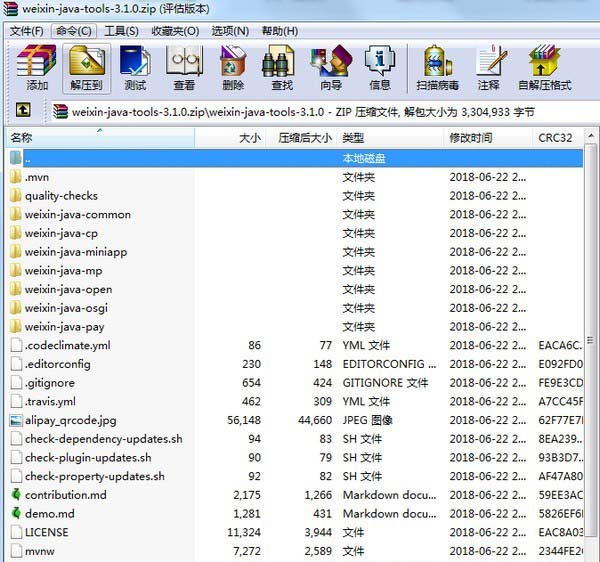The height and width of the screenshot is (562, 600).
Task: Click the scrollbar up arrow
Action: (x=591, y=136)
